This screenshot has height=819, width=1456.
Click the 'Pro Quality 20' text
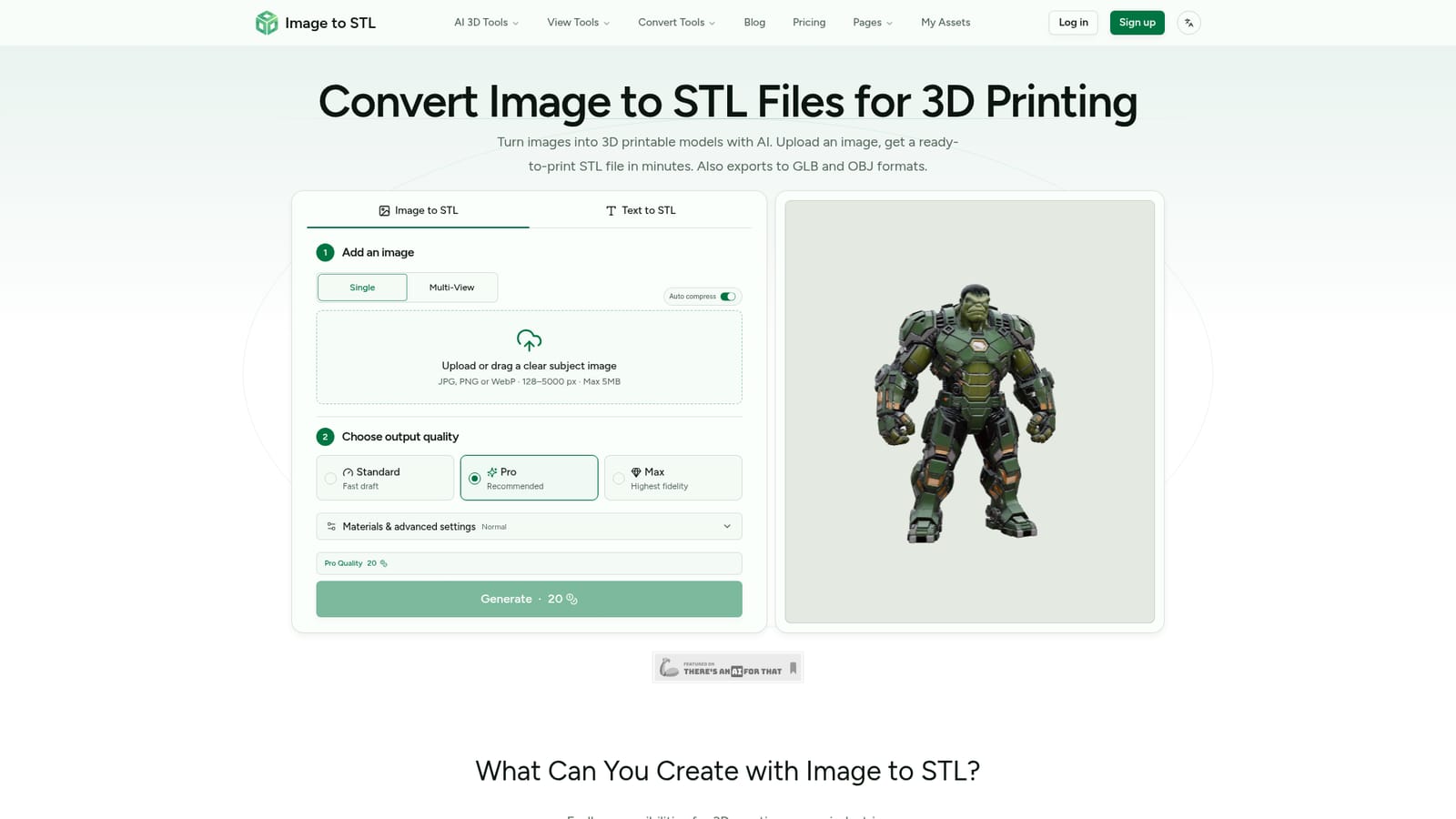[350, 563]
